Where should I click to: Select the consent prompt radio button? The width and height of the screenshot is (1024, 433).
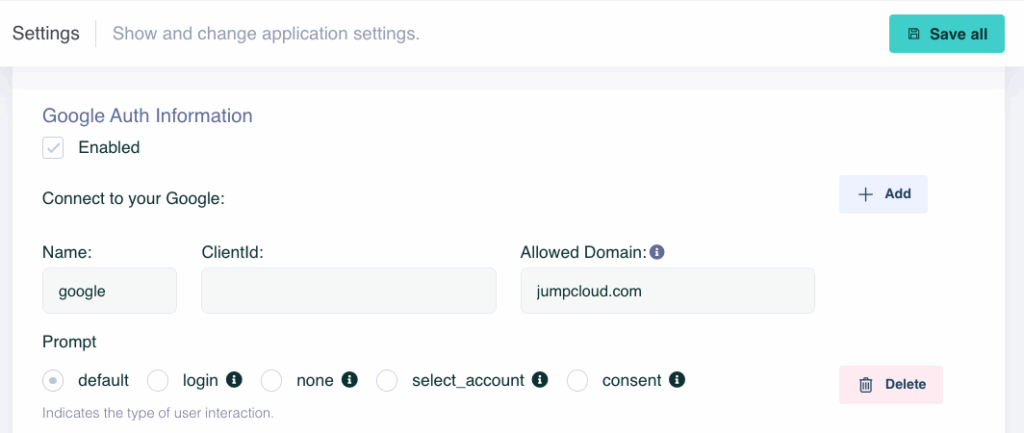tap(577, 380)
